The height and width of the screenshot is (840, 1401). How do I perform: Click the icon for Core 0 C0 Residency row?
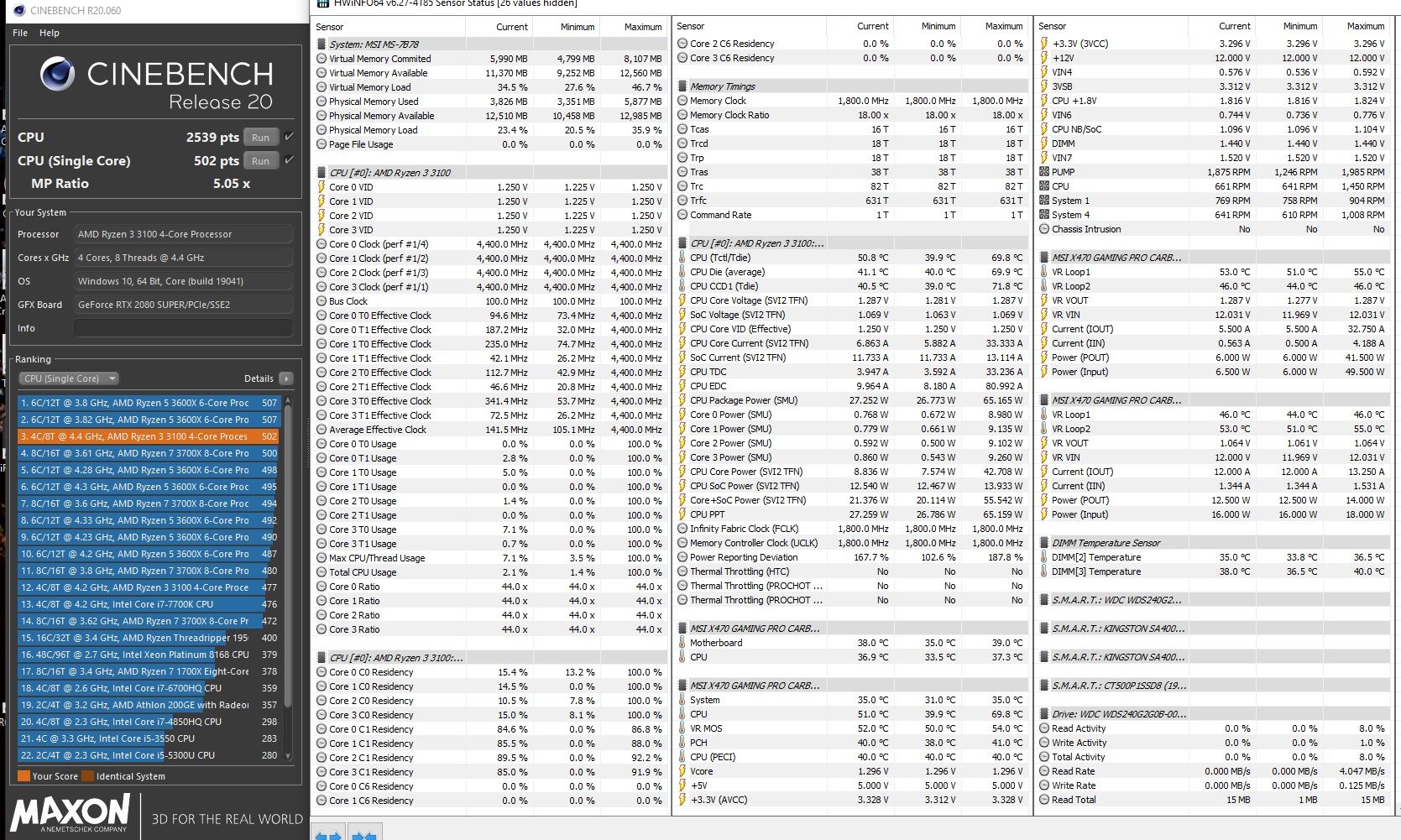[321, 672]
